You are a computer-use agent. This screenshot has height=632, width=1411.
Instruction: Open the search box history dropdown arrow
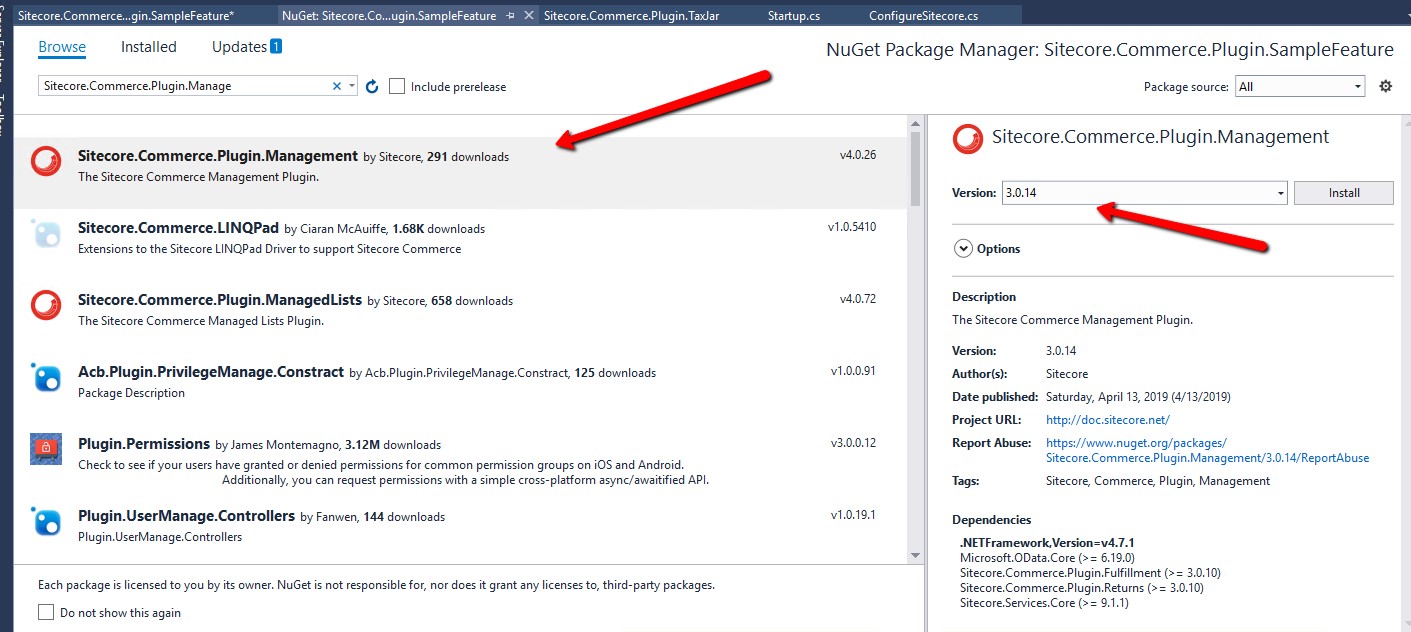(352, 87)
